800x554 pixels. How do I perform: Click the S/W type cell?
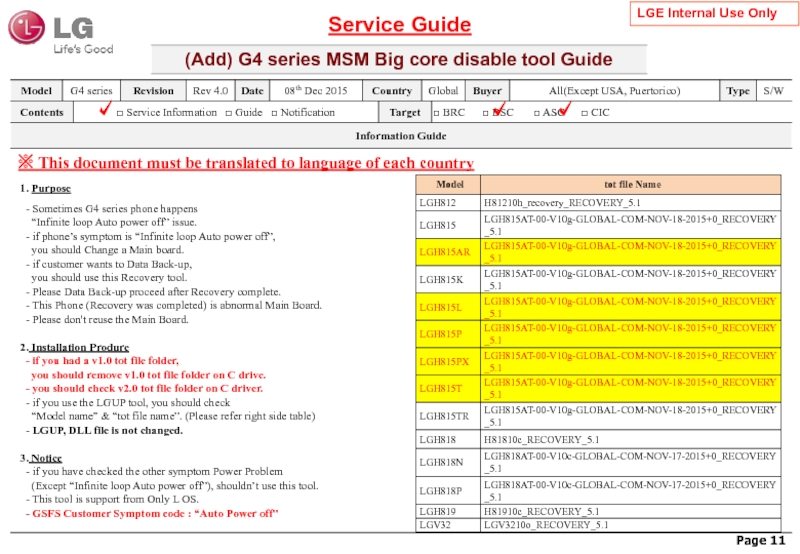tap(773, 91)
